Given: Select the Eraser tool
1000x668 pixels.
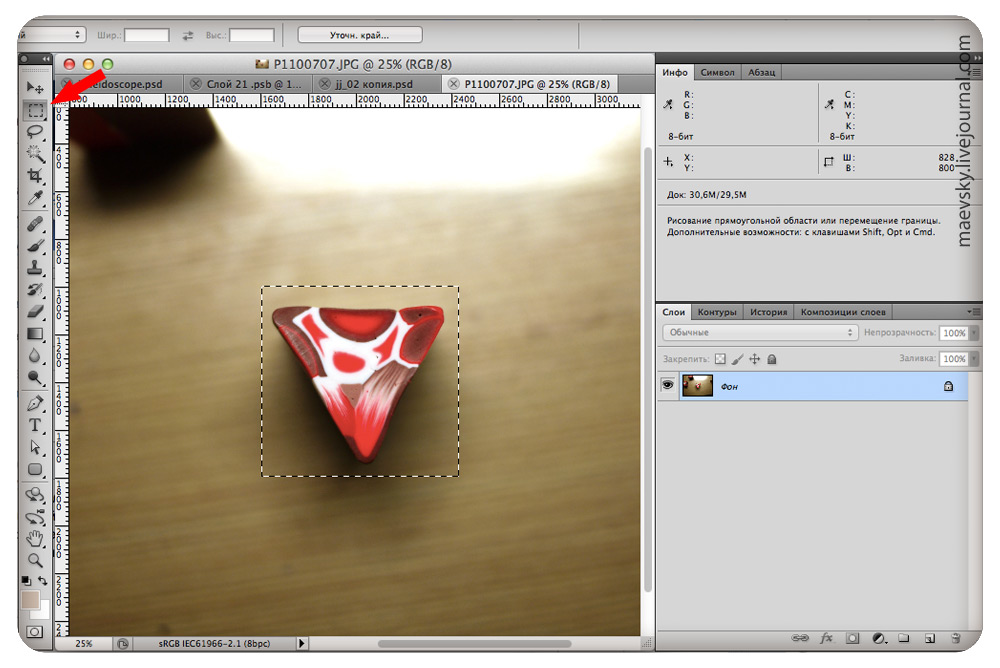Looking at the screenshot, I should pos(35,311).
